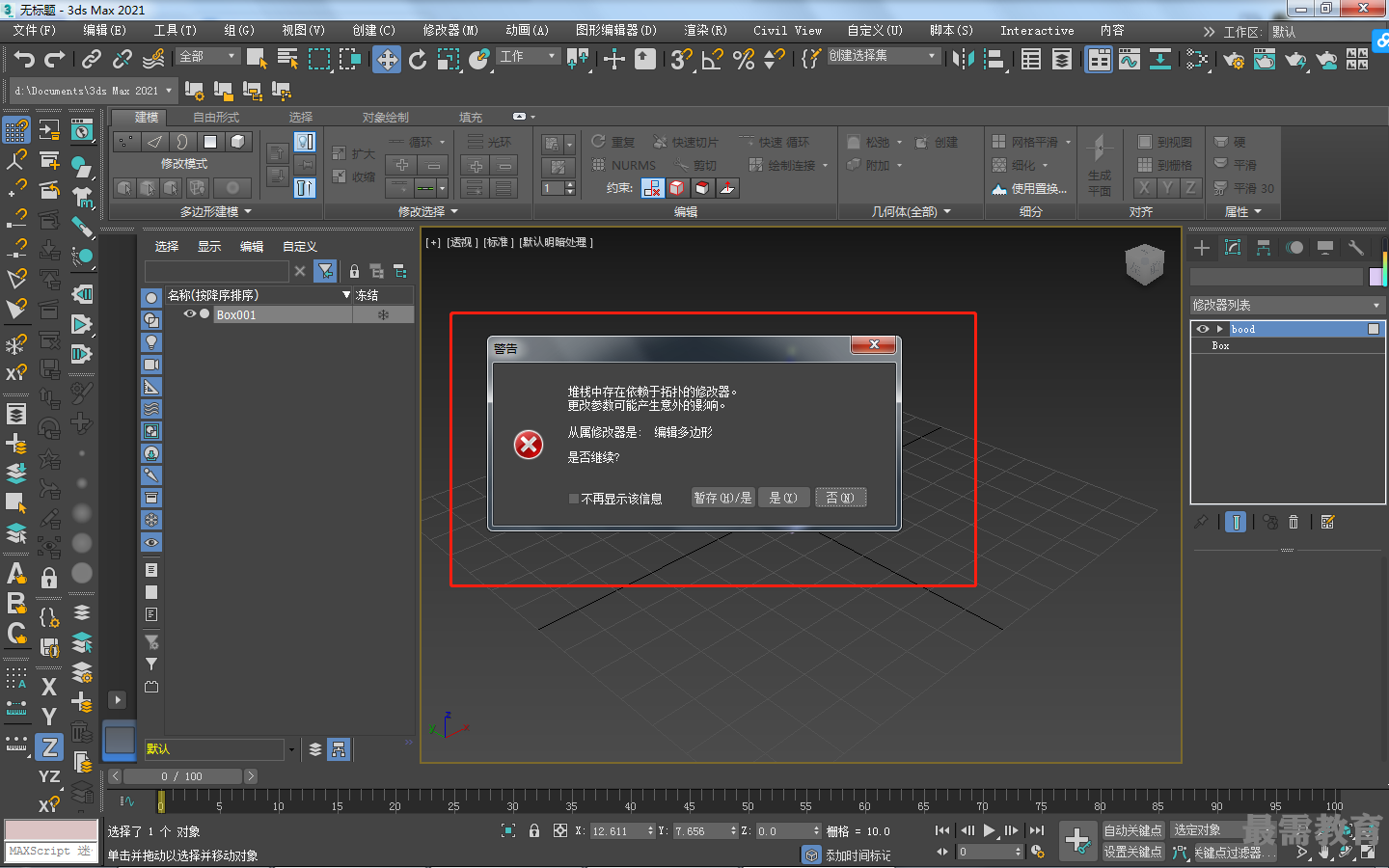
Task: Choose the Select Object cursor tool
Action: (257, 59)
